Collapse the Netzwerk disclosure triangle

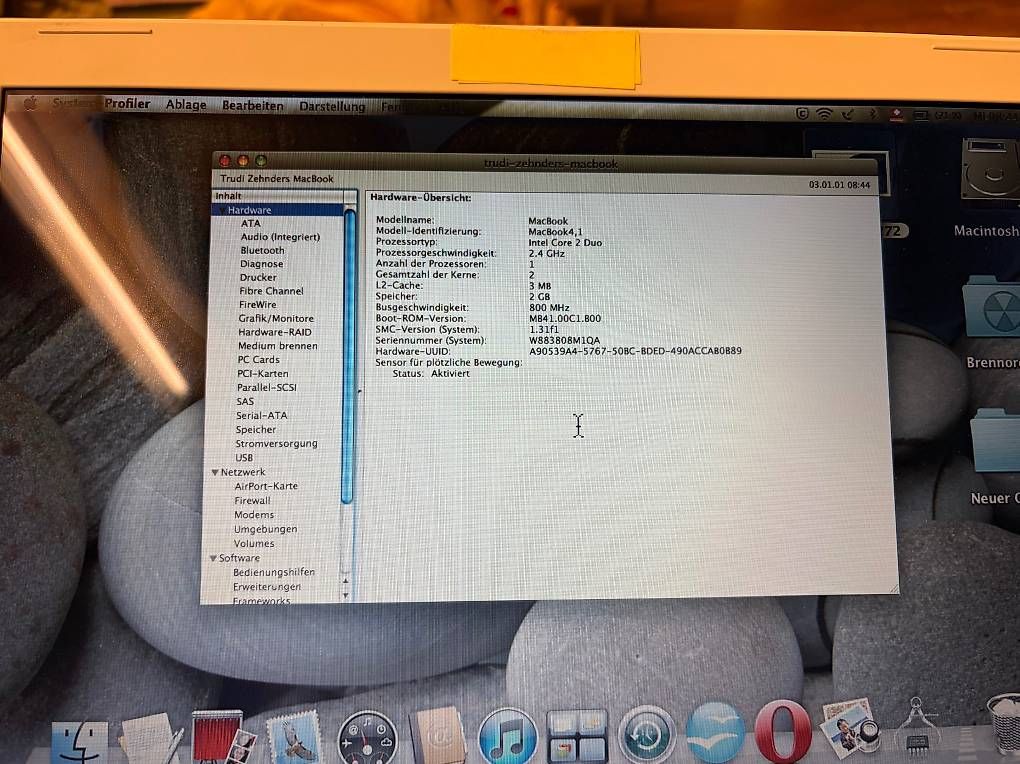(215, 472)
